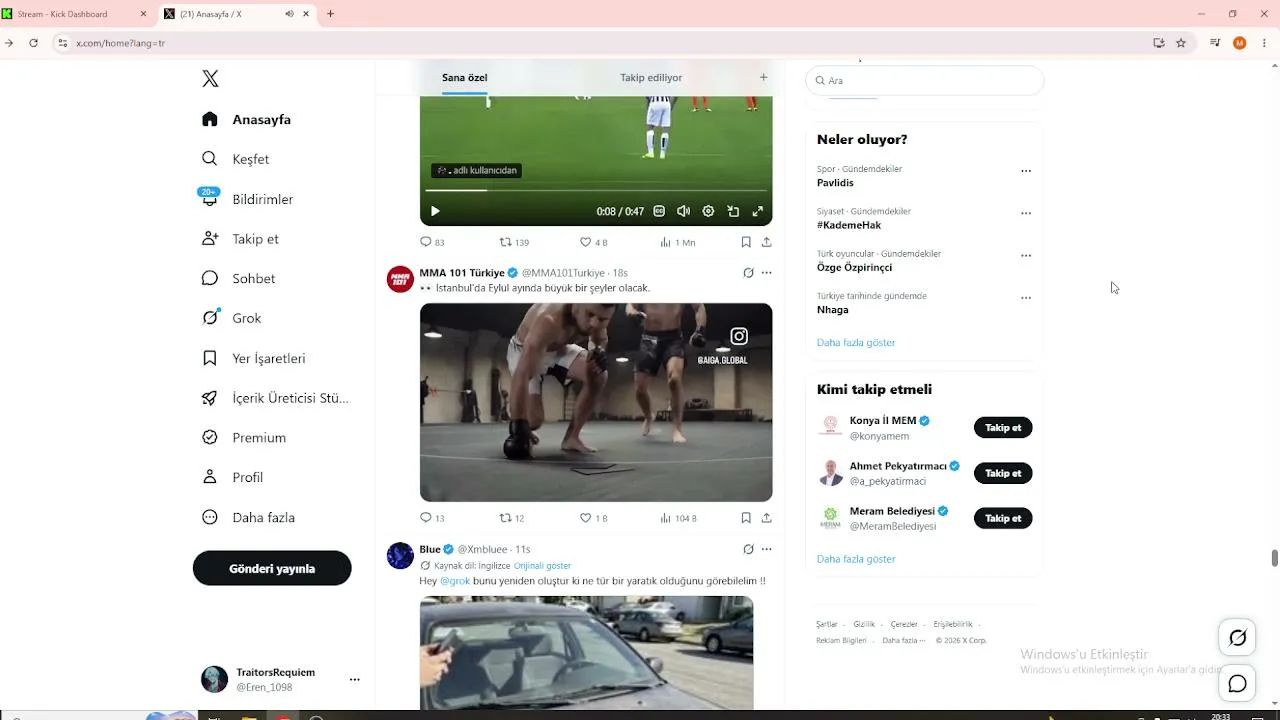View the 104 B views analytics
This screenshot has width=1280, height=720.
tap(679, 518)
